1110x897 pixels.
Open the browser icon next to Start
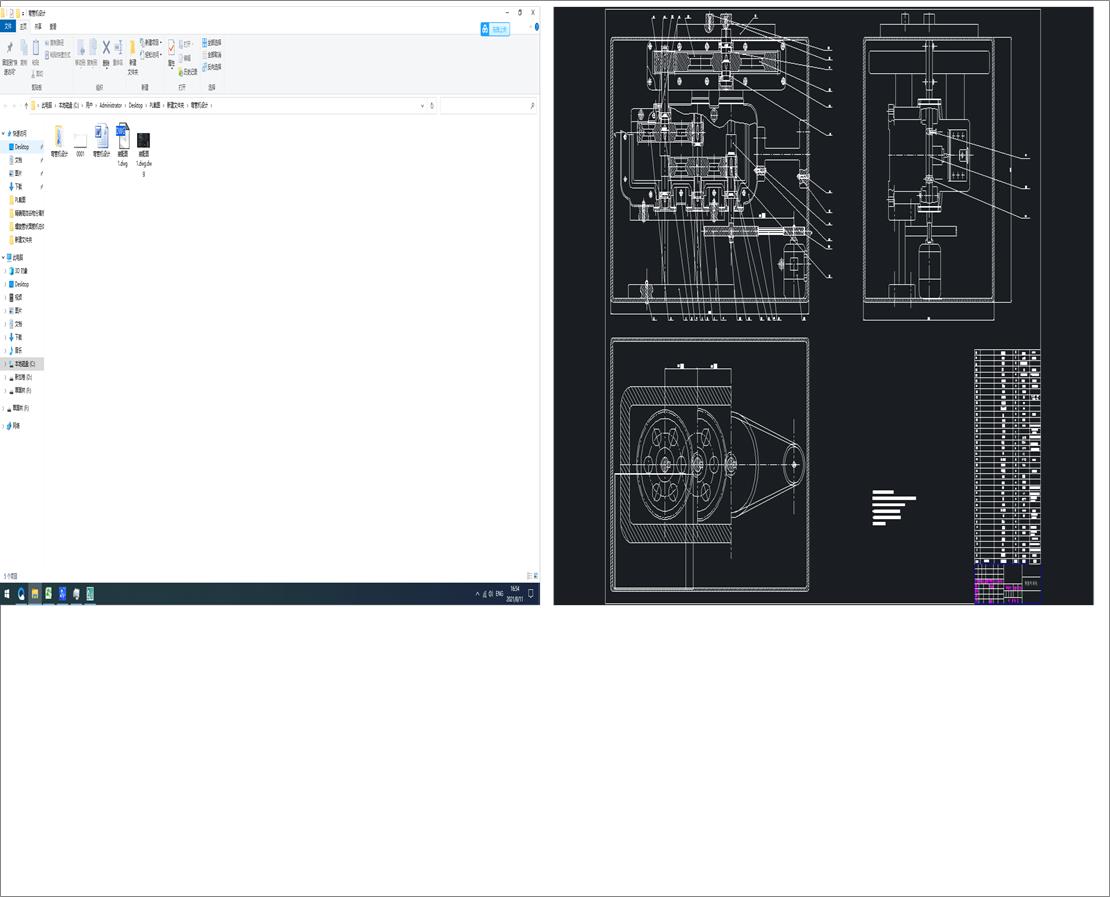pyautogui.click(x=21, y=594)
